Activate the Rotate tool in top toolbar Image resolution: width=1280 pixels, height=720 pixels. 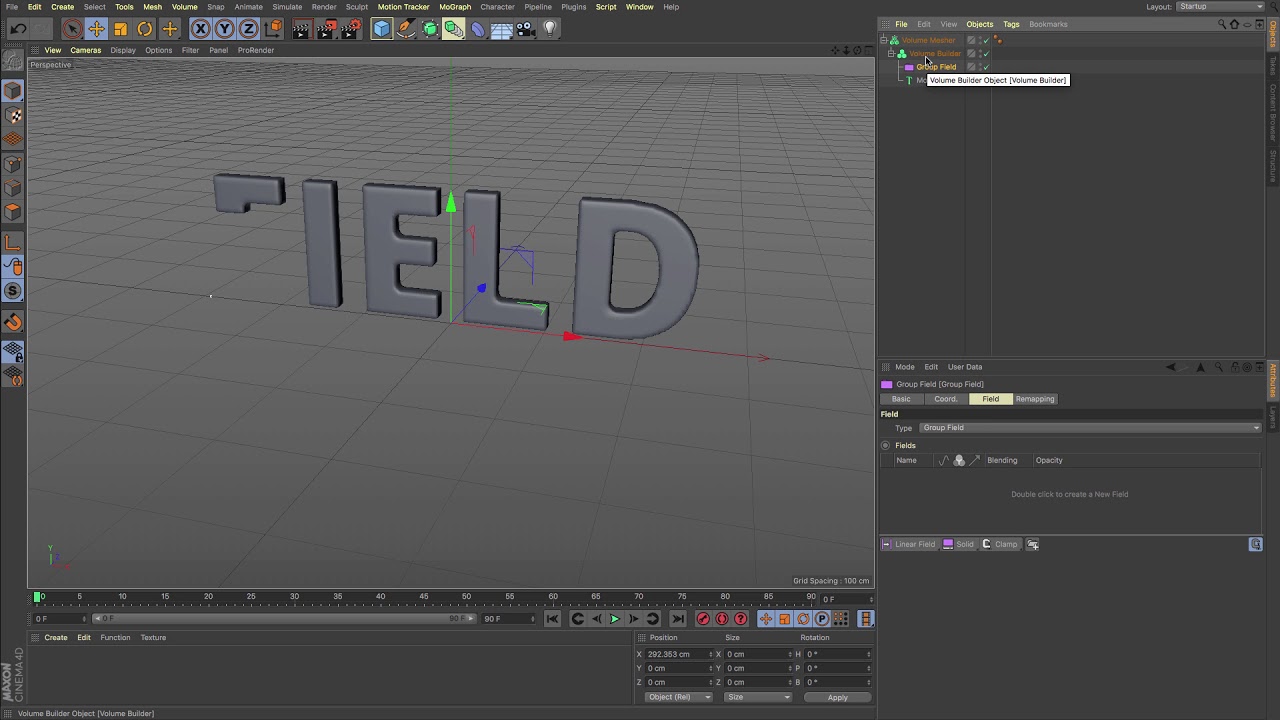[145, 29]
